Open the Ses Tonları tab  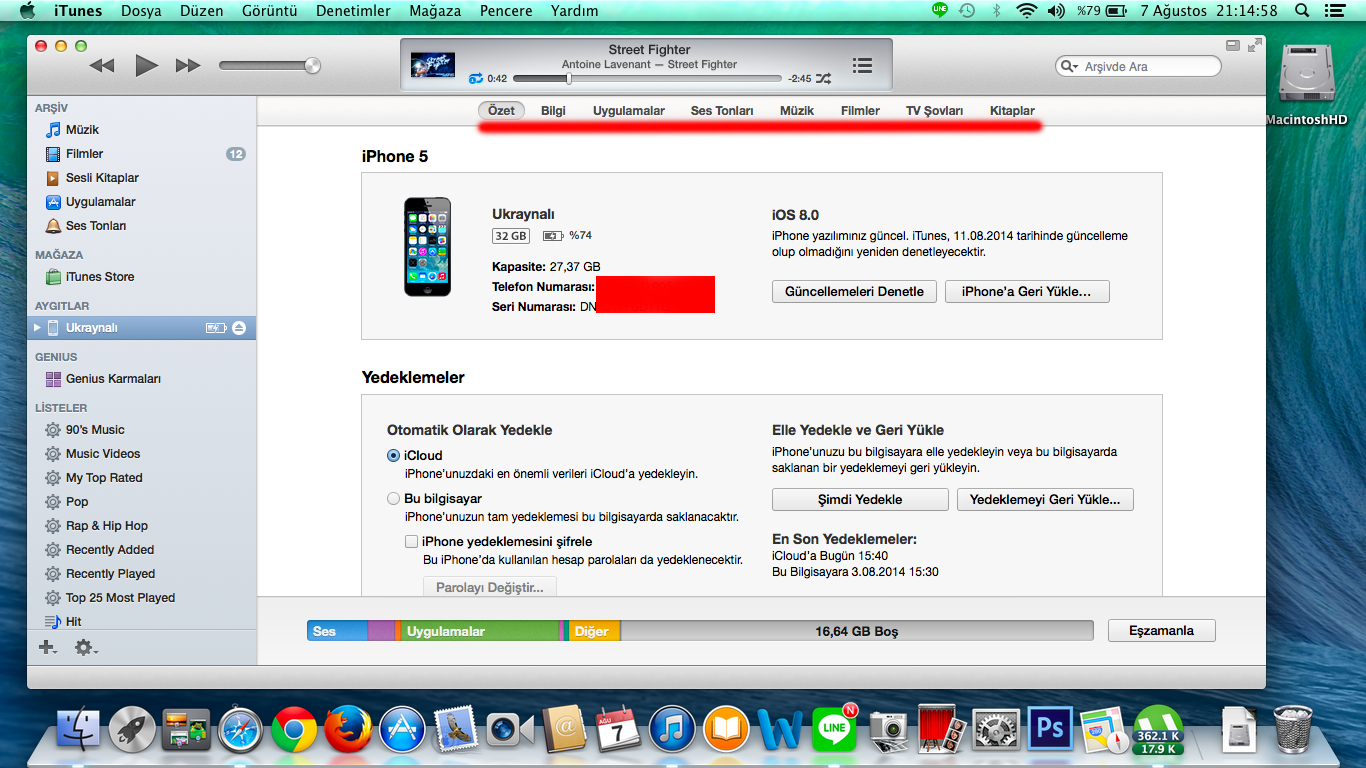pyautogui.click(x=722, y=111)
